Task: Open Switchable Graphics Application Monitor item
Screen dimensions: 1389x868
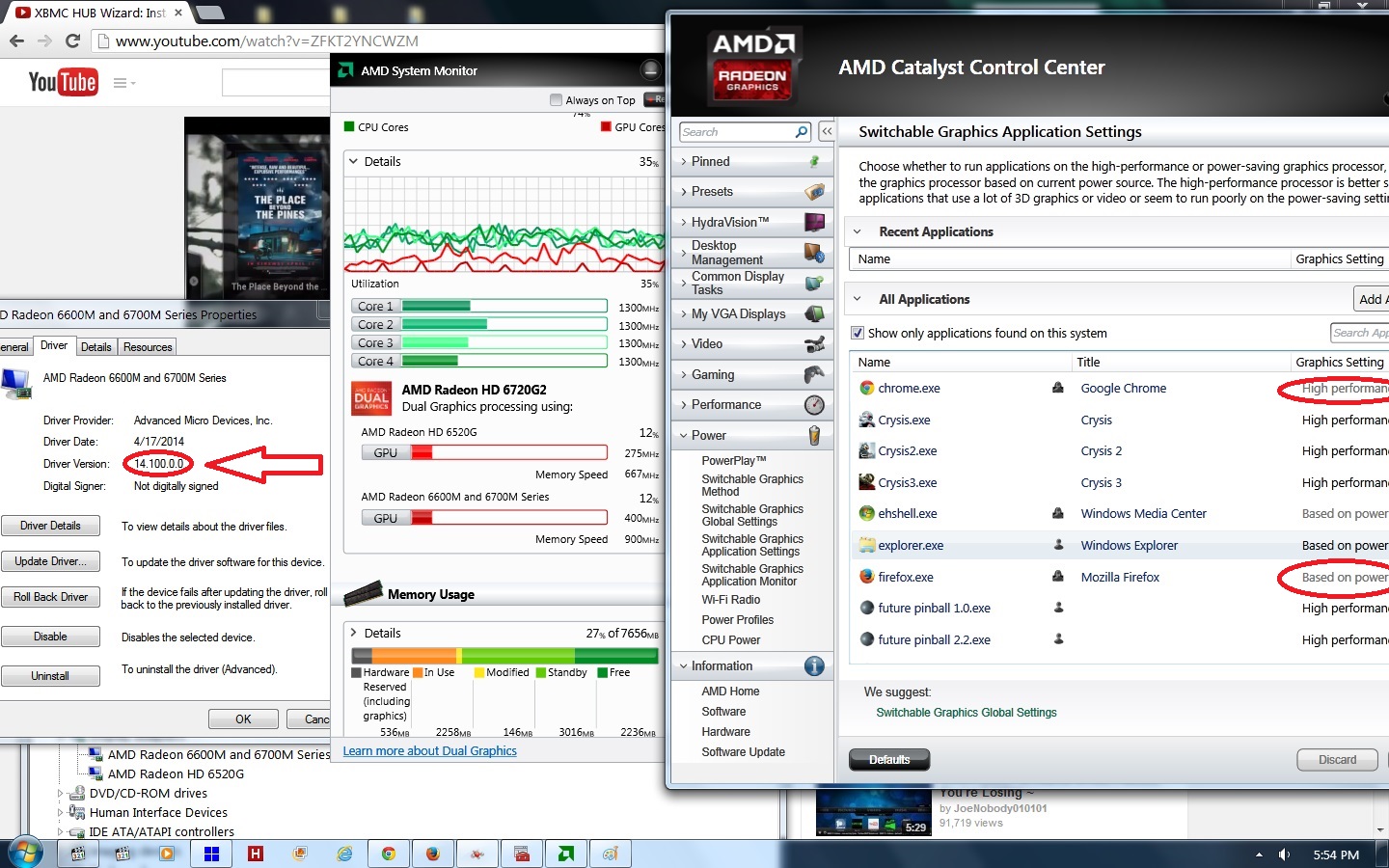Action: click(x=752, y=575)
